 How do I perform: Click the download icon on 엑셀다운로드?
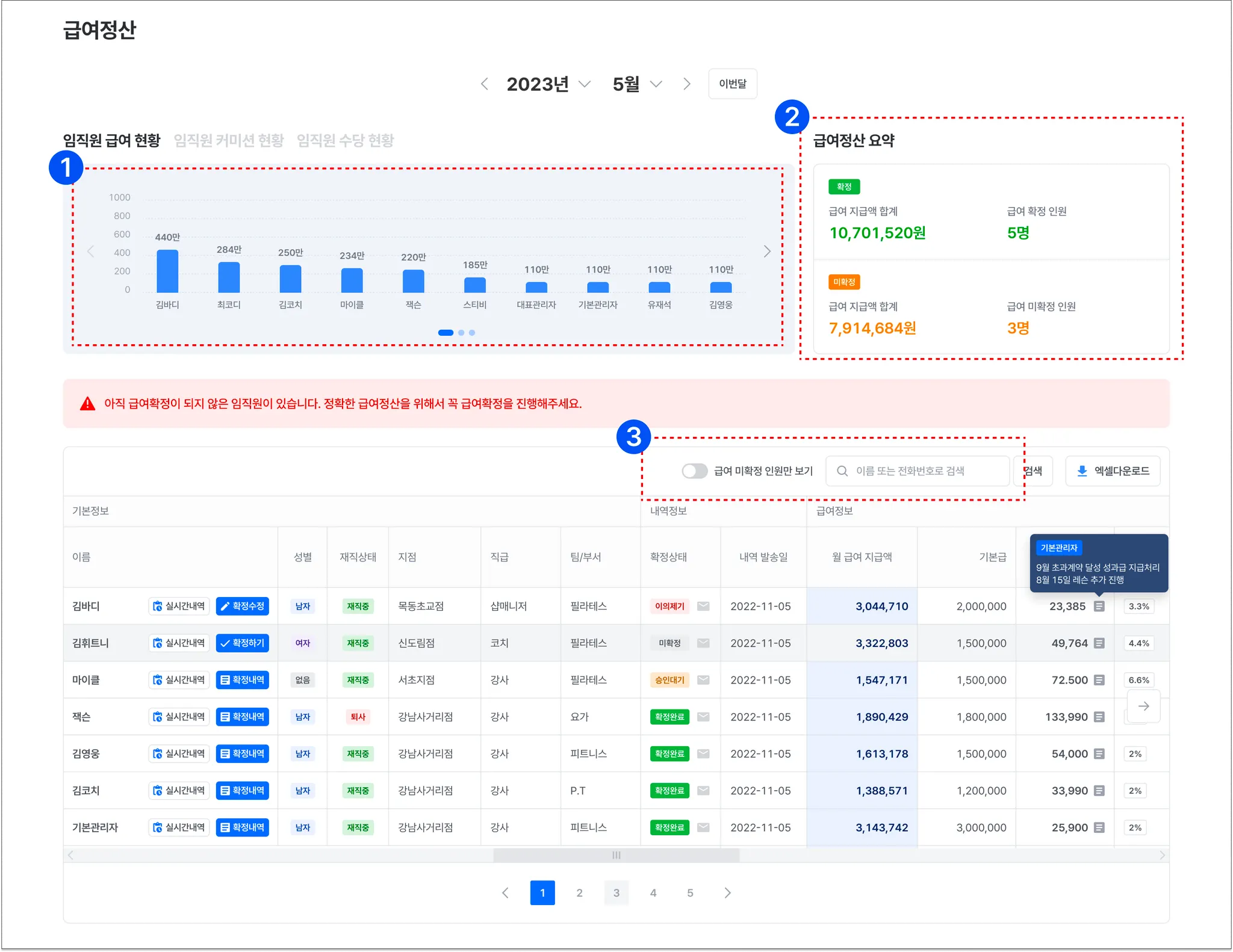(x=1082, y=471)
